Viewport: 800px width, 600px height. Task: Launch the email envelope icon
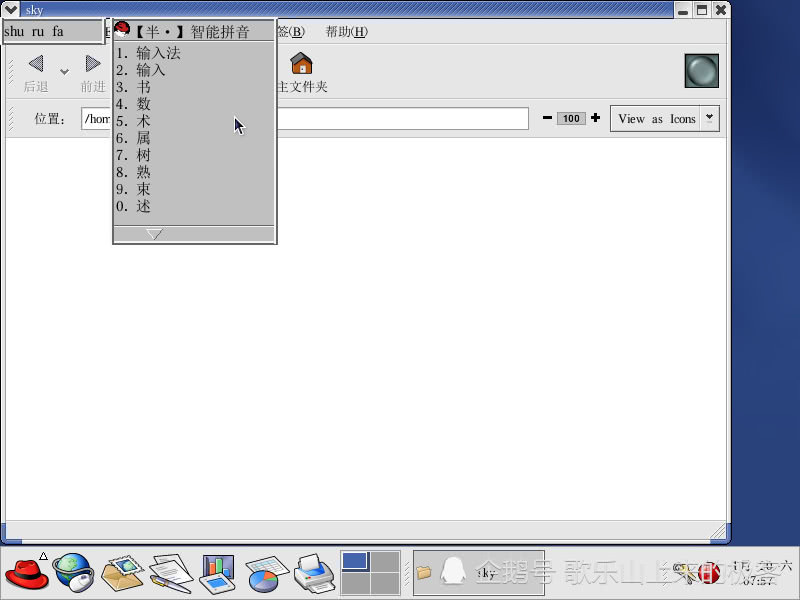pyautogui.click(x=122, y=573)
